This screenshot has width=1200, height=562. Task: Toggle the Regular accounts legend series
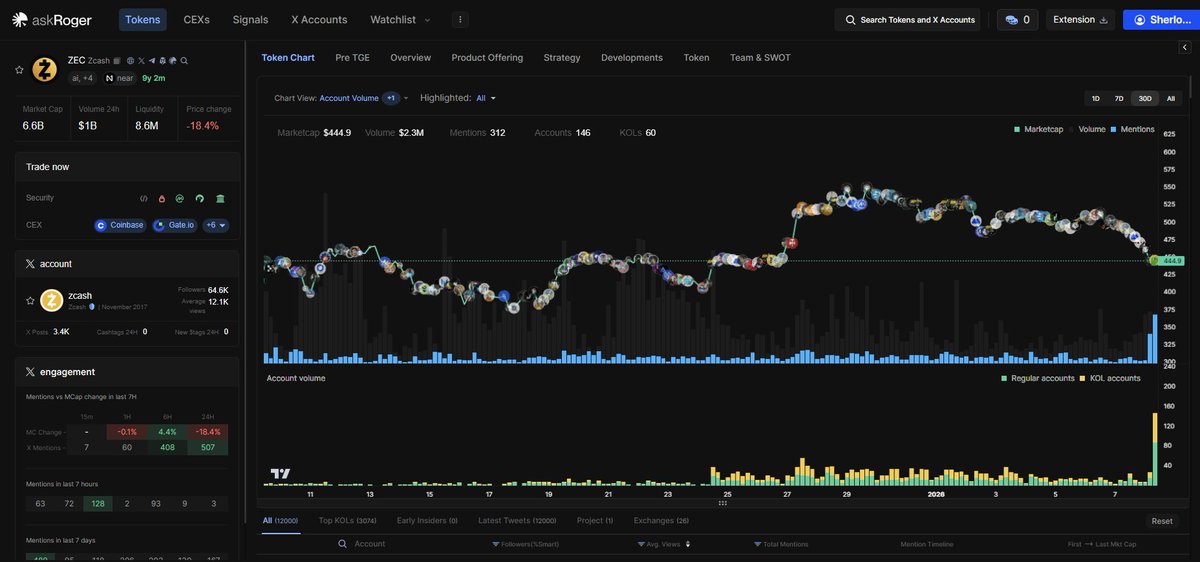[x=1037, y=378]
